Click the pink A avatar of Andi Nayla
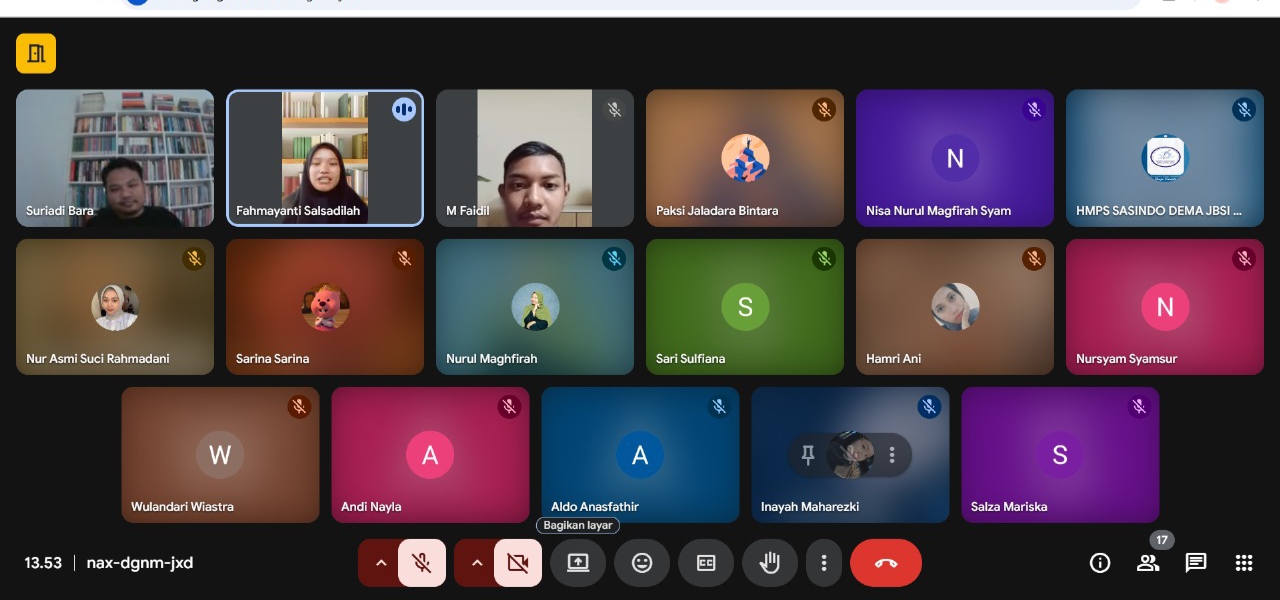1280x600 pixels. pos(430,455)
